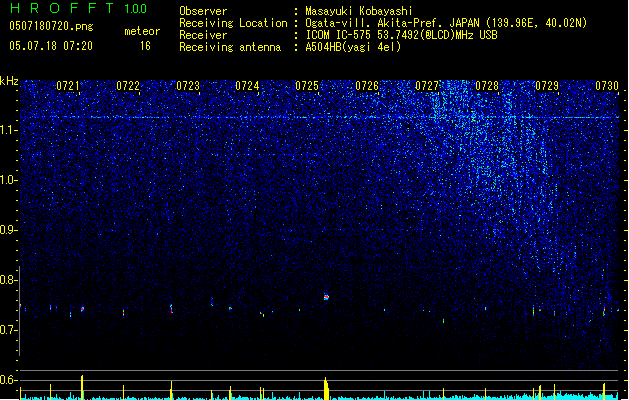Click the bright meteor echo after 0725
This screenshot has width=629, height=400.
point(326,297)
